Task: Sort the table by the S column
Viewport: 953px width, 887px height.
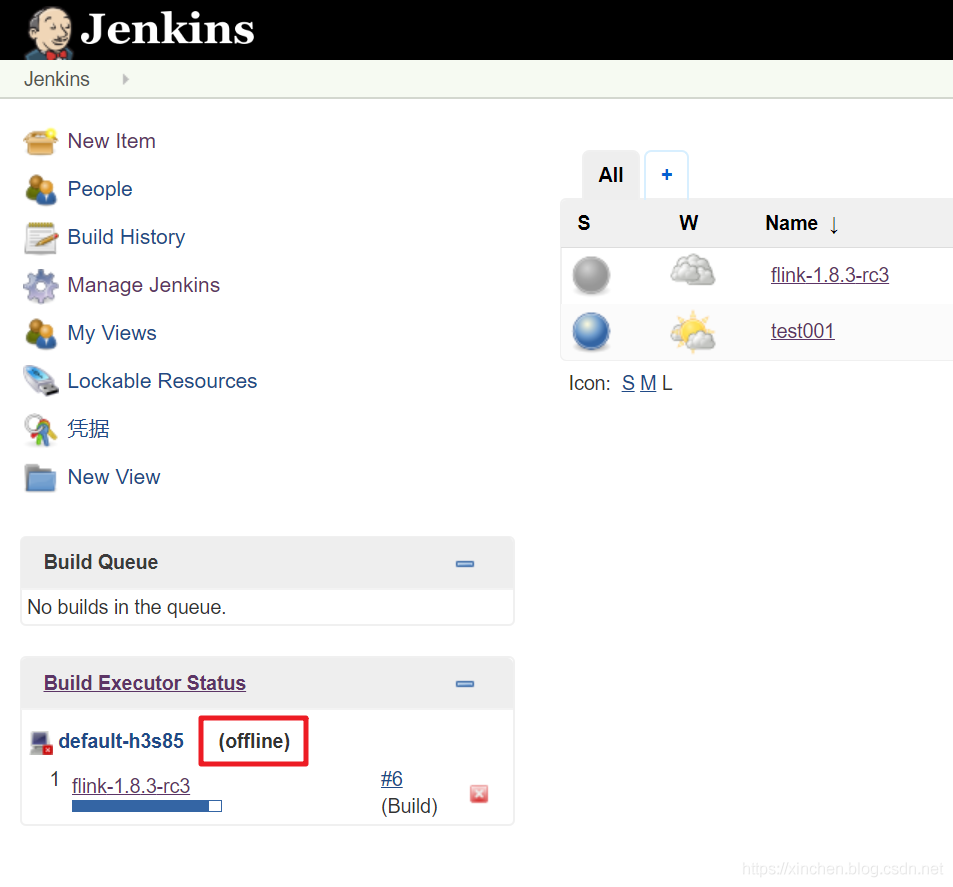Action: [583, 223]
